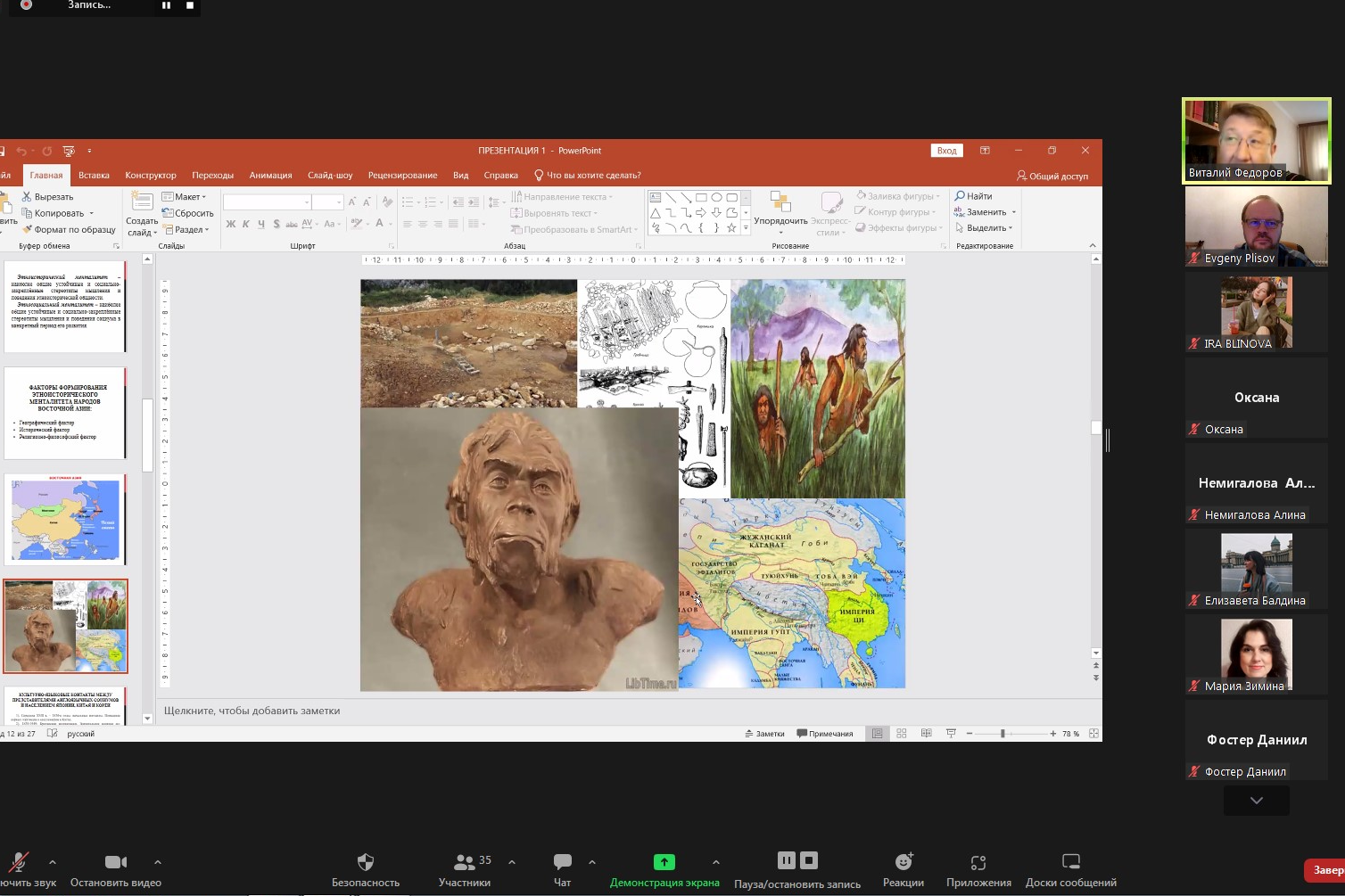1345x896 pixels.
Task: Switch to Переходы ribbon tab
Action: pyautogui.click(x=212, y=176)
